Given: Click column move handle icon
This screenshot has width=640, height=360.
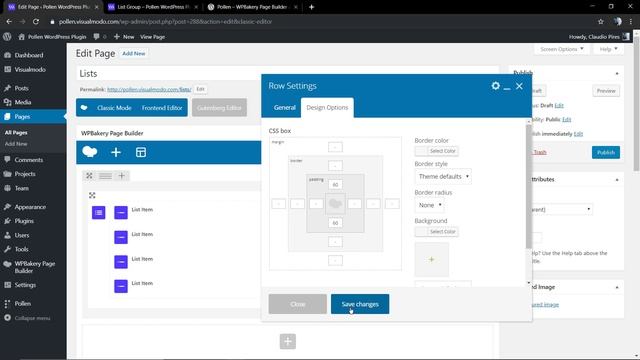Looking at the screenshot, I should coord(92,196).
